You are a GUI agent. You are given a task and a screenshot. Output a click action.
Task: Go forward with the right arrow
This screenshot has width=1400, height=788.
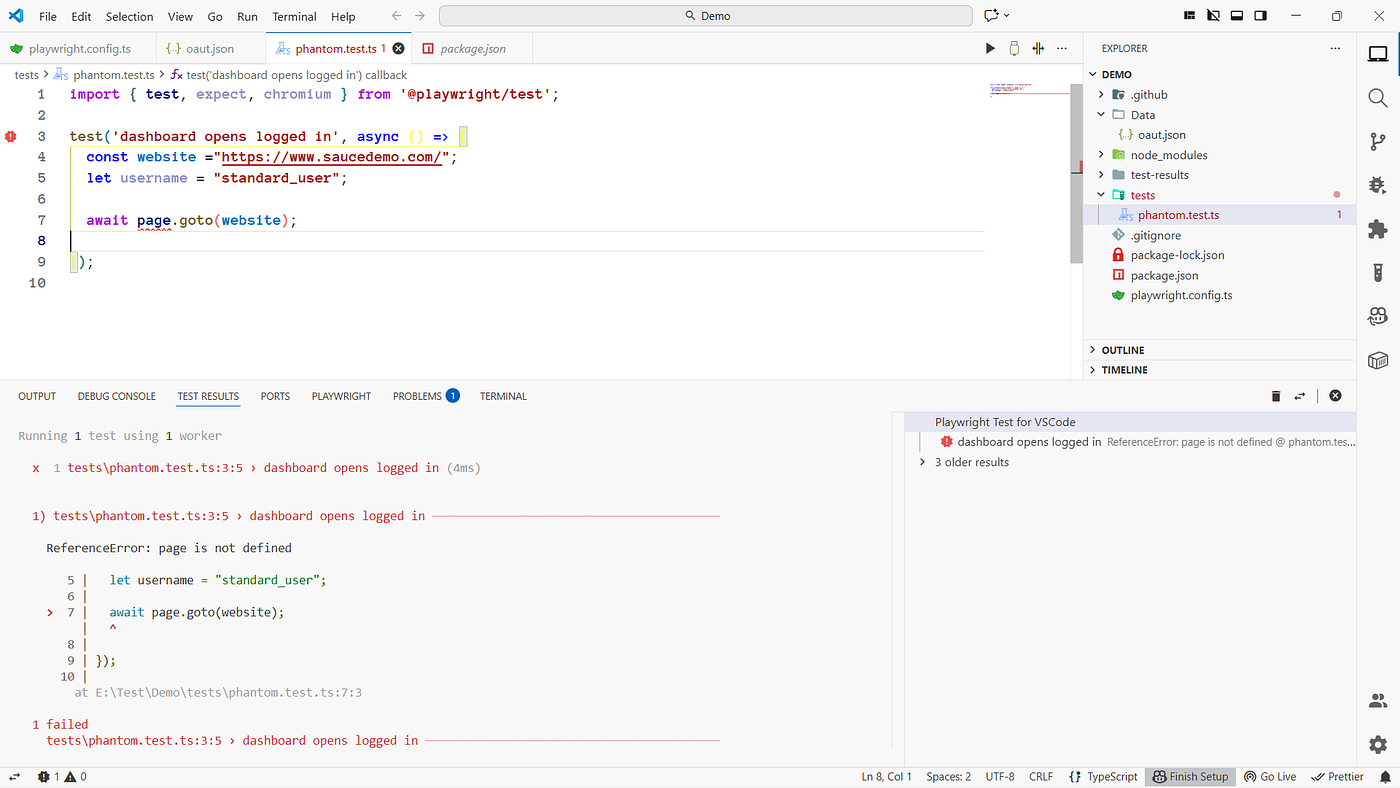(x=420, y=16)
